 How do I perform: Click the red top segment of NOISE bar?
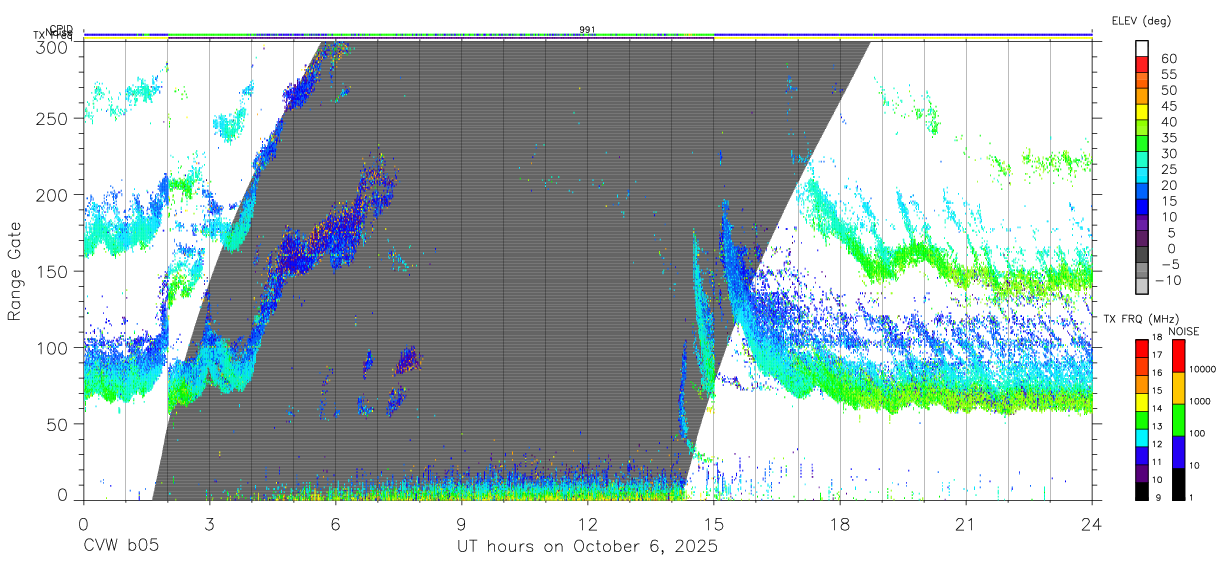(x=1177, y=356)
